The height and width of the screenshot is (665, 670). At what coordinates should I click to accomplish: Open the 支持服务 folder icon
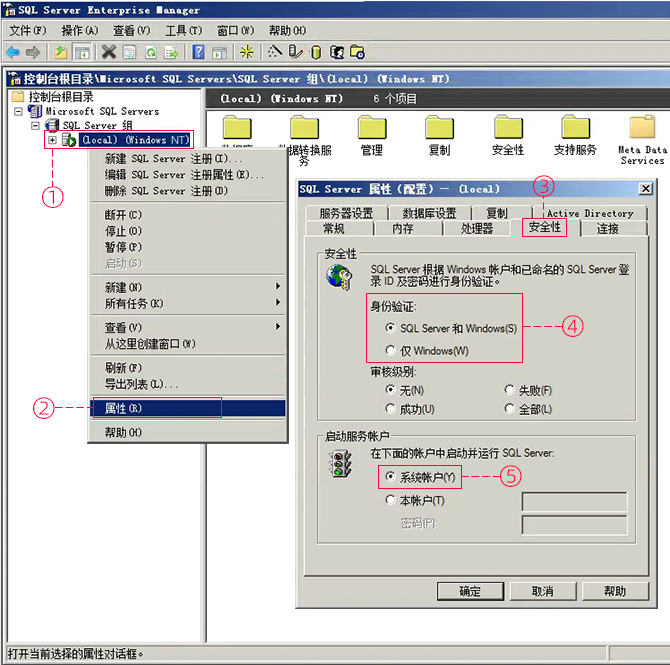[x=574, y=129]
